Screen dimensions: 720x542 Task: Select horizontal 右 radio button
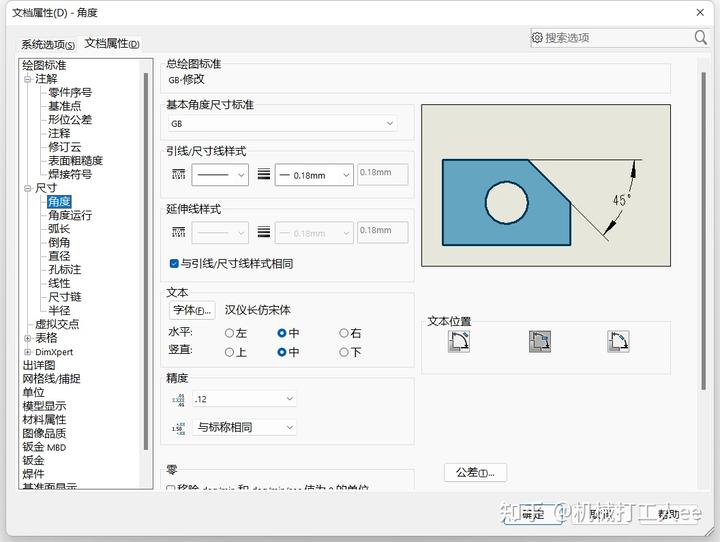click(344, 333)
